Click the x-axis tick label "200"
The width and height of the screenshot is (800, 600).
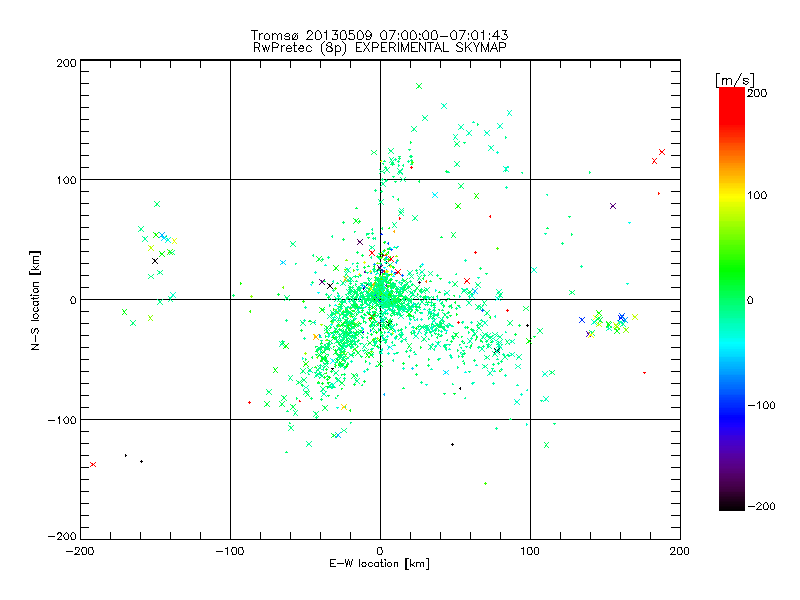point(680,551)
